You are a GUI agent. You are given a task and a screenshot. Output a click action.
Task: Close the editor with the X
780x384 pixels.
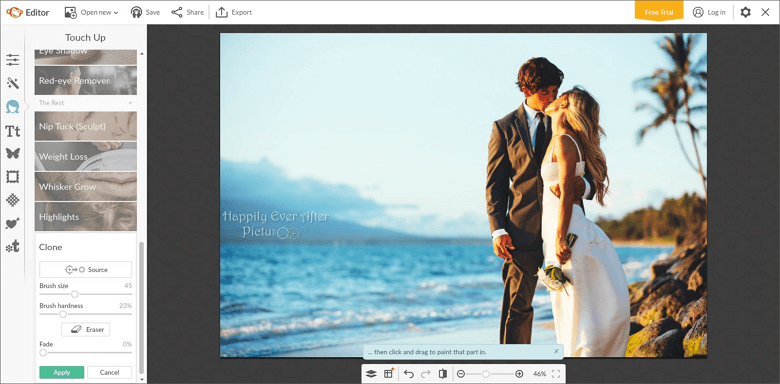click(x=766, y=12)
